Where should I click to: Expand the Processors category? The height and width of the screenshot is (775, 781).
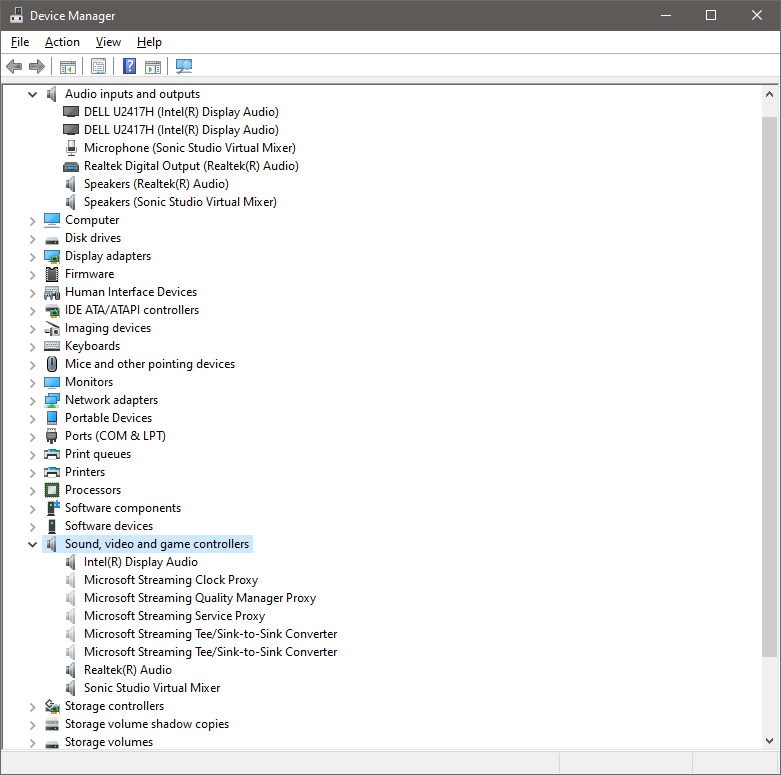click(x=32, y=491)
